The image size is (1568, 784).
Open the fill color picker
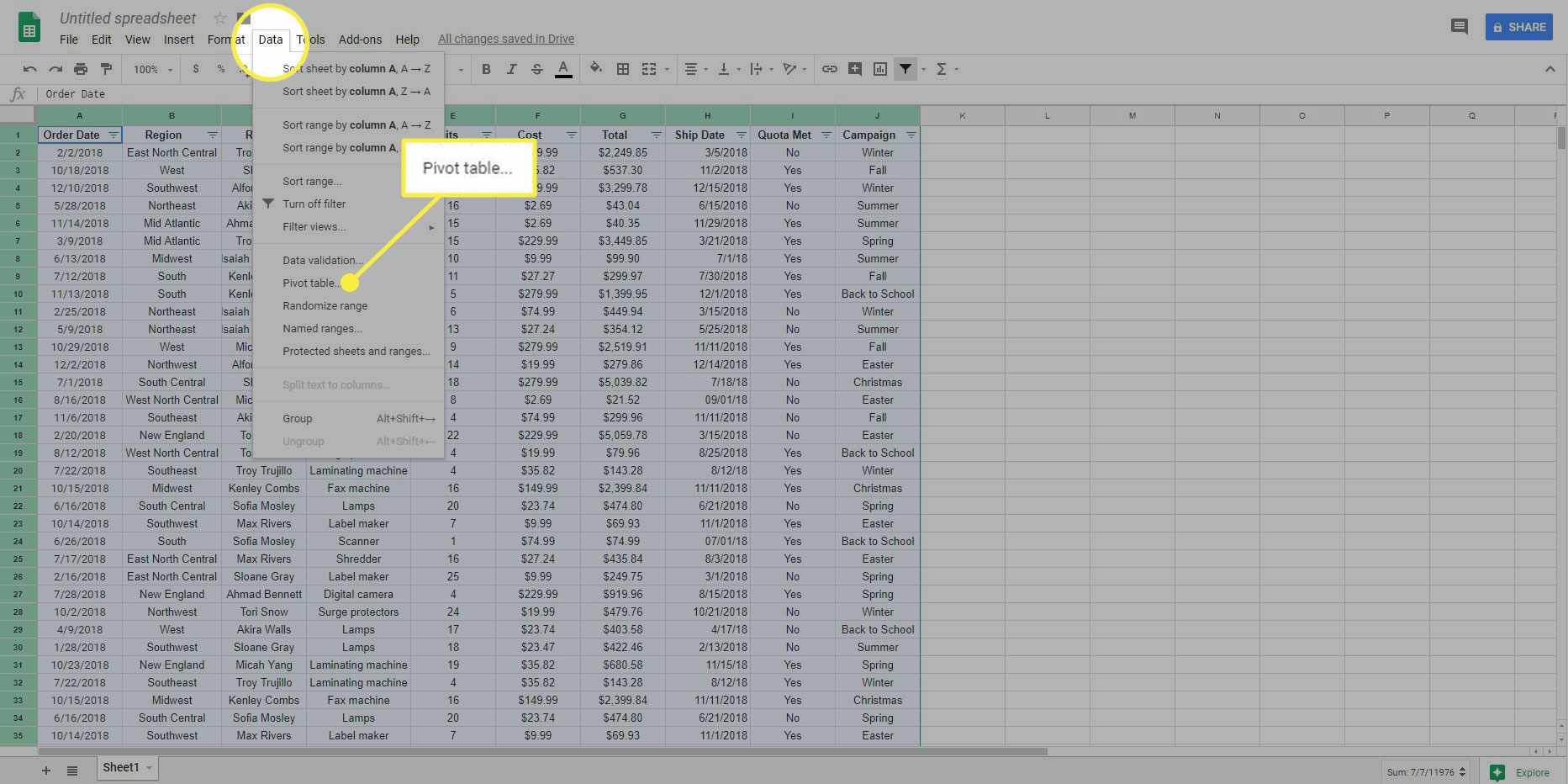click(595, 69)
